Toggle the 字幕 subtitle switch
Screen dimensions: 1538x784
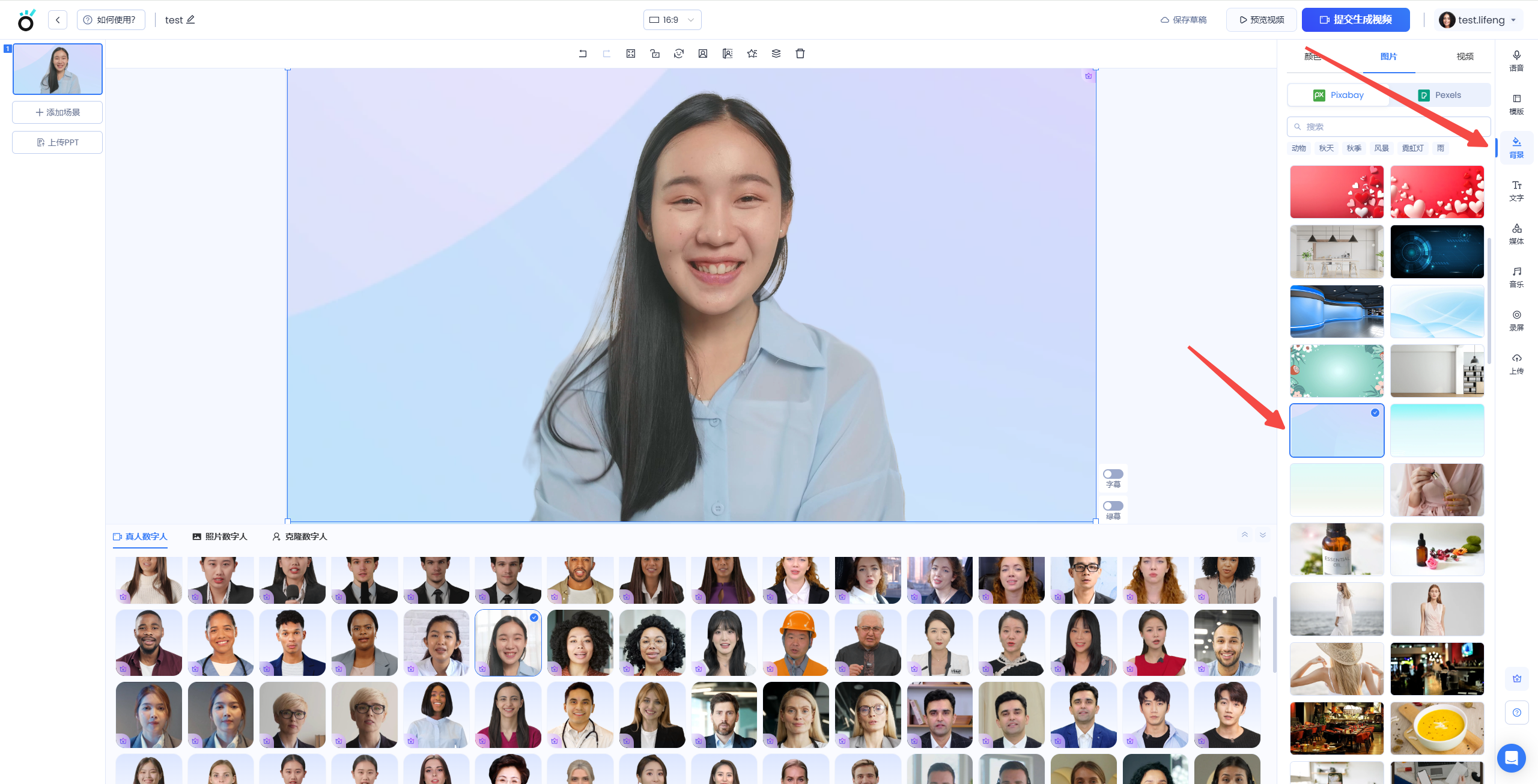coord(1113,474)
